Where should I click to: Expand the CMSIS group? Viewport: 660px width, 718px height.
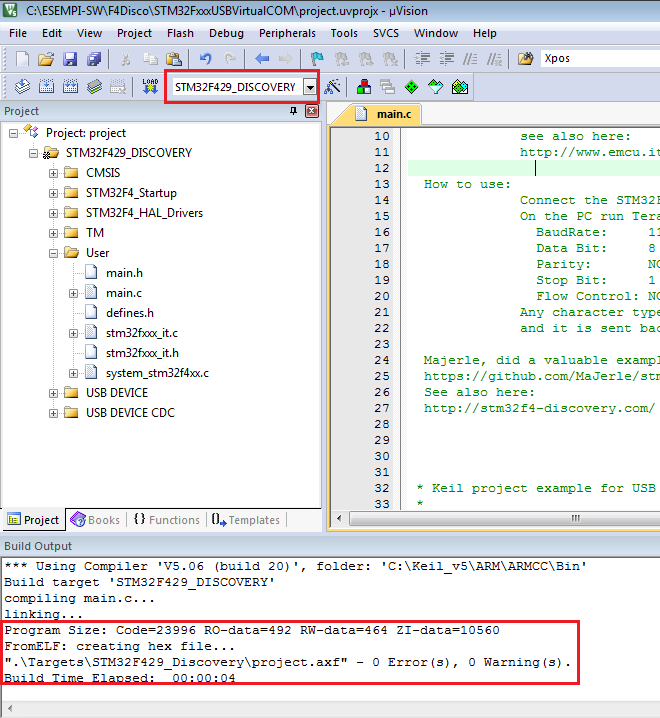(x=54, y=174)
